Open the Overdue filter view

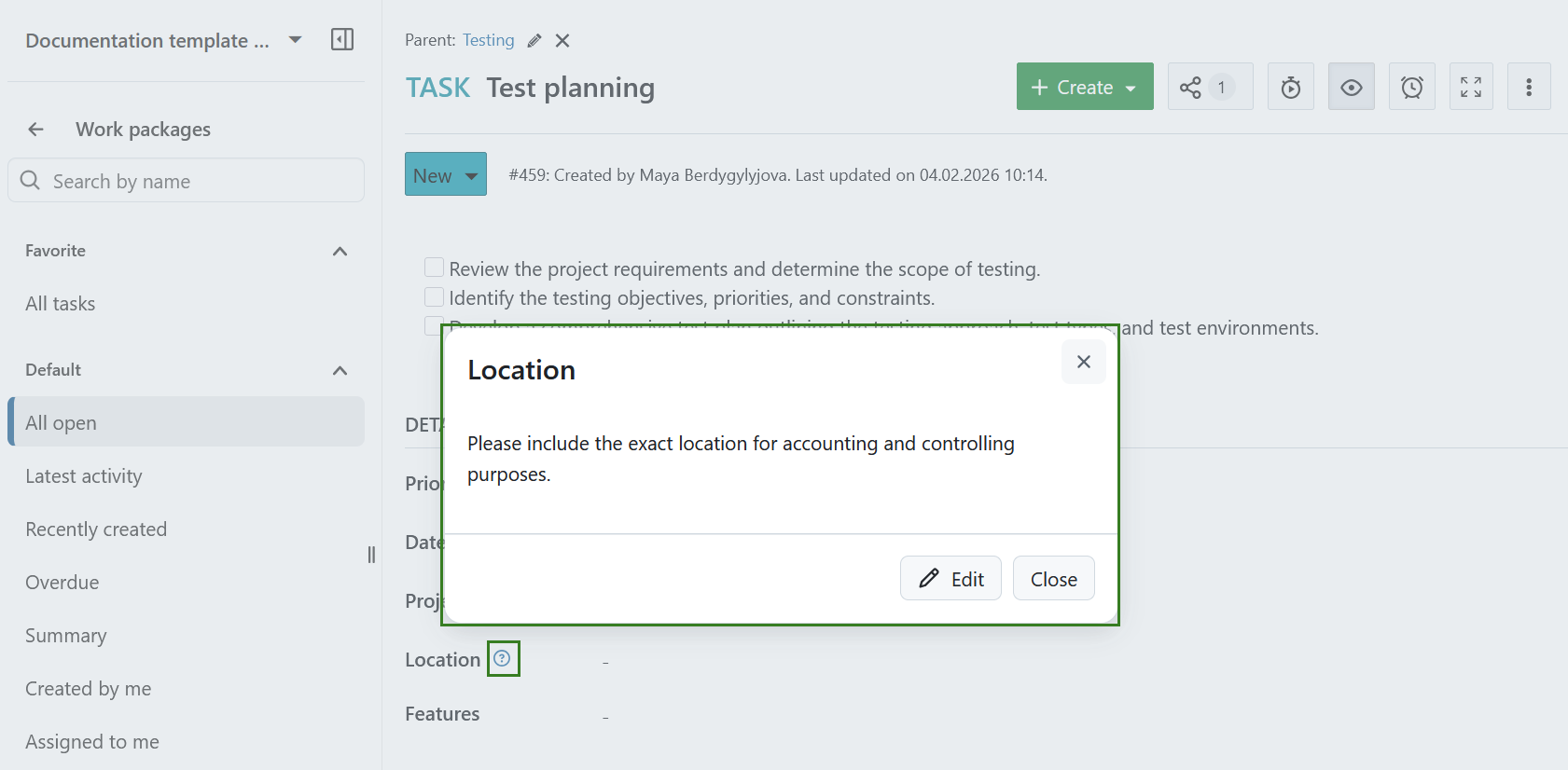pos(62,583)
